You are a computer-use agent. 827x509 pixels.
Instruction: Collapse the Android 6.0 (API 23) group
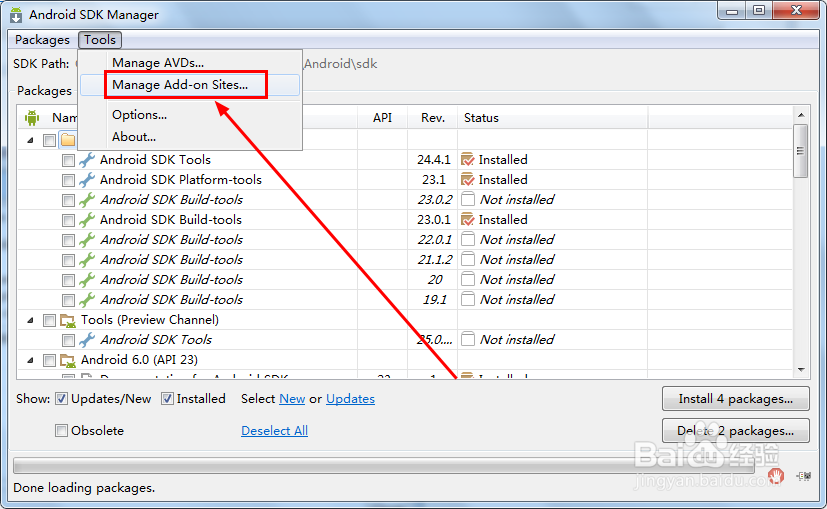coord(31,360)
